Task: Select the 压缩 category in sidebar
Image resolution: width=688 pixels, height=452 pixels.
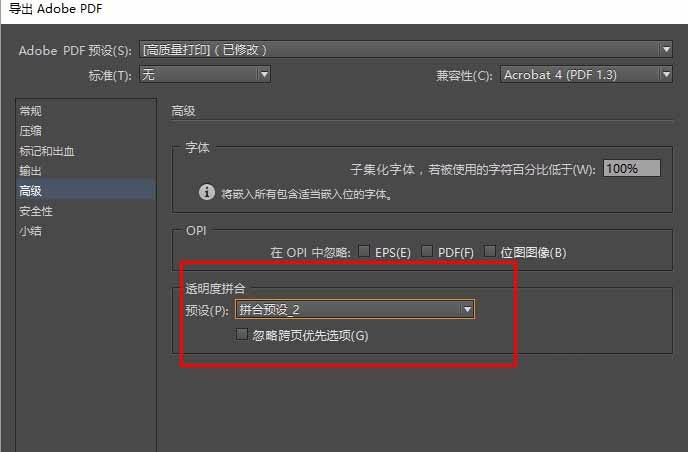Action: [x=86, y=131]
